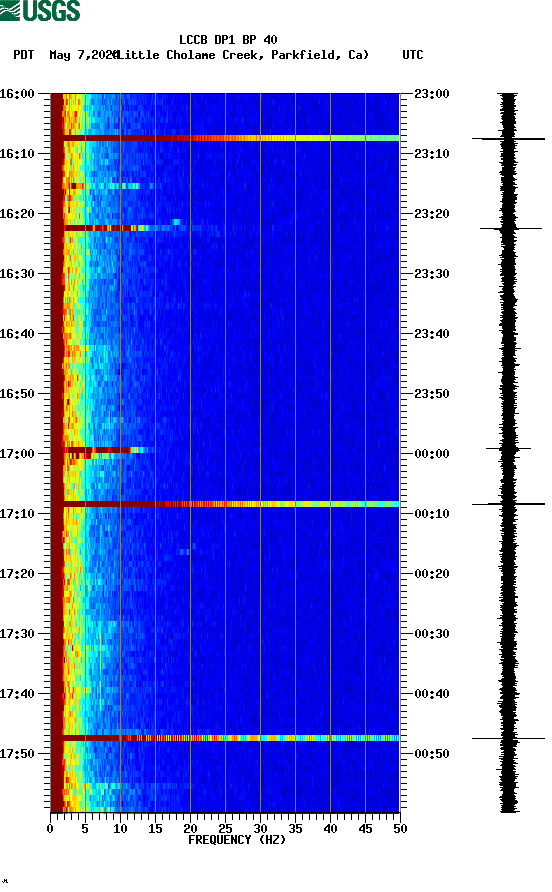Click the 00:50 UTC time label
Viewport: 552px width, 892px height.
tap(432, 754)
